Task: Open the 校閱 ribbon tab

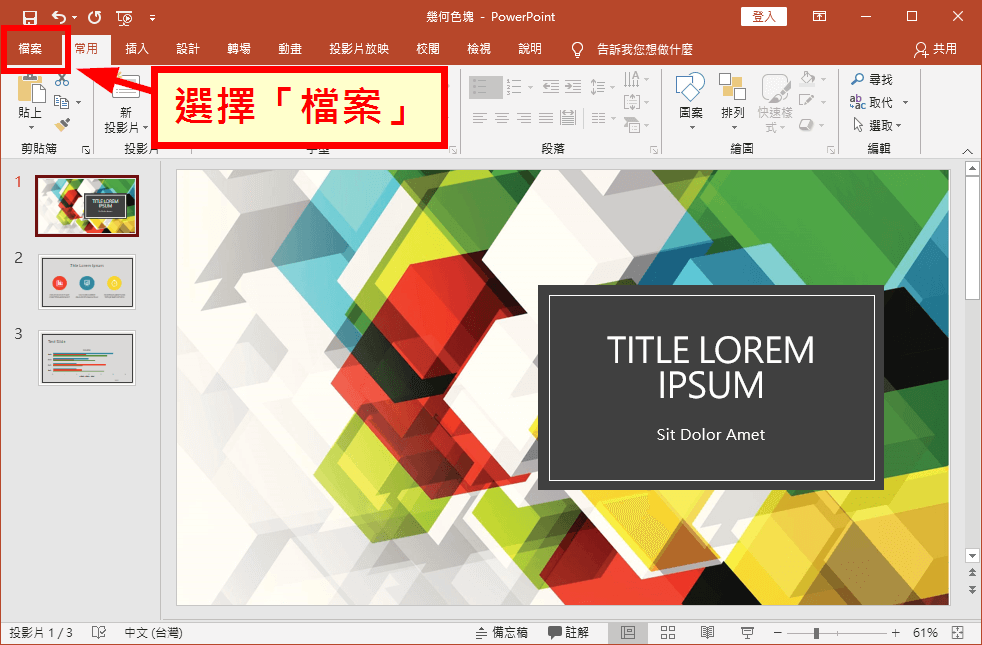Action: [x=428, y=49]
